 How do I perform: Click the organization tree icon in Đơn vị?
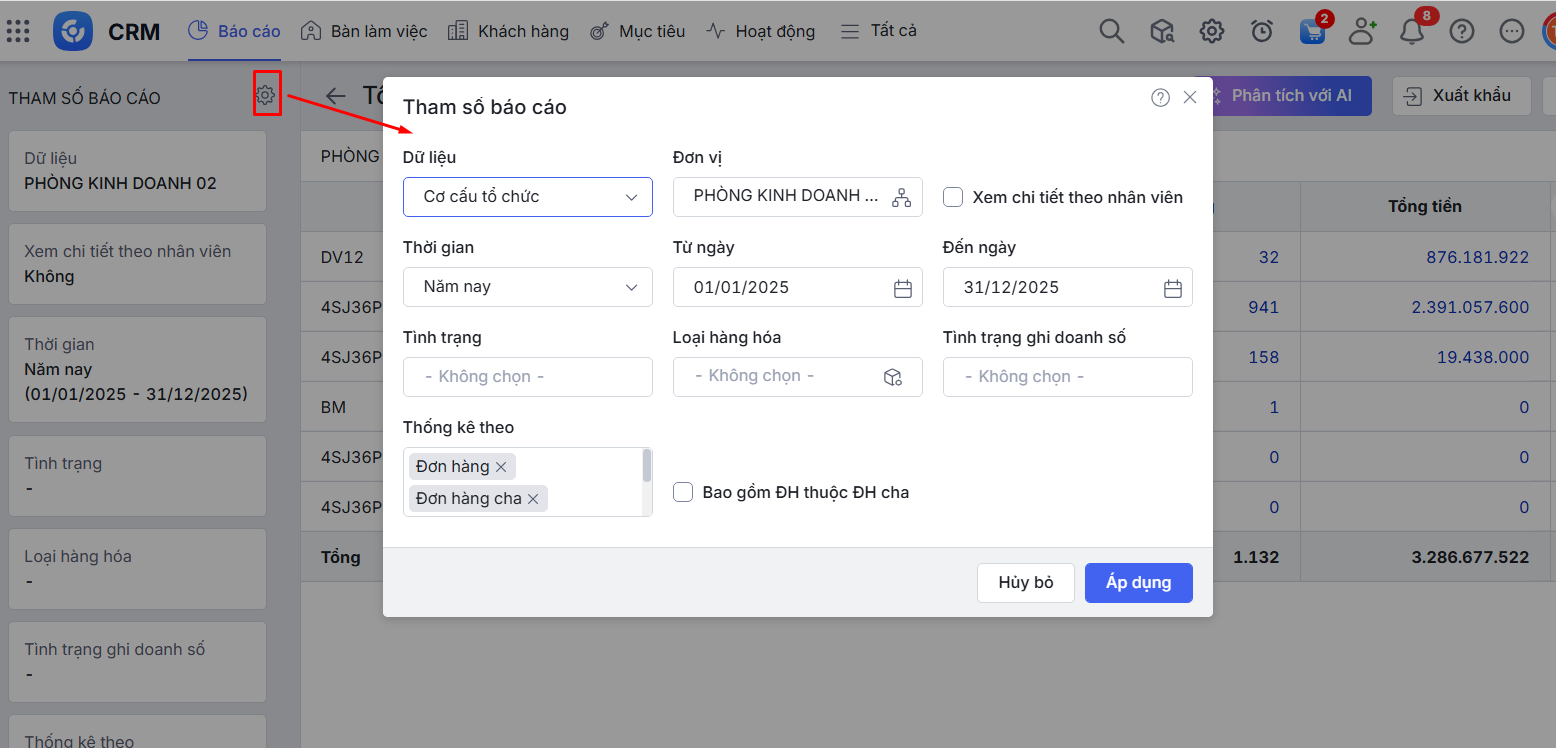point(901,197)
